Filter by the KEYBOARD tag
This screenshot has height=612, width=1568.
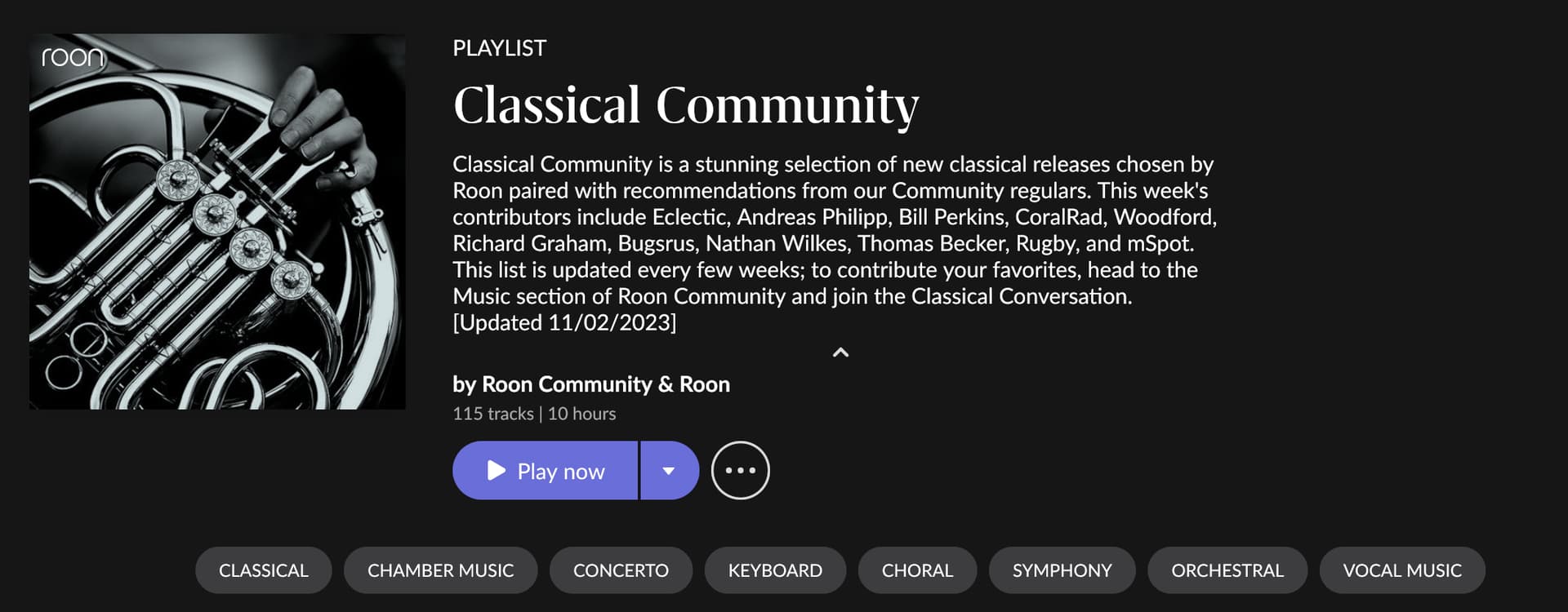775,570
